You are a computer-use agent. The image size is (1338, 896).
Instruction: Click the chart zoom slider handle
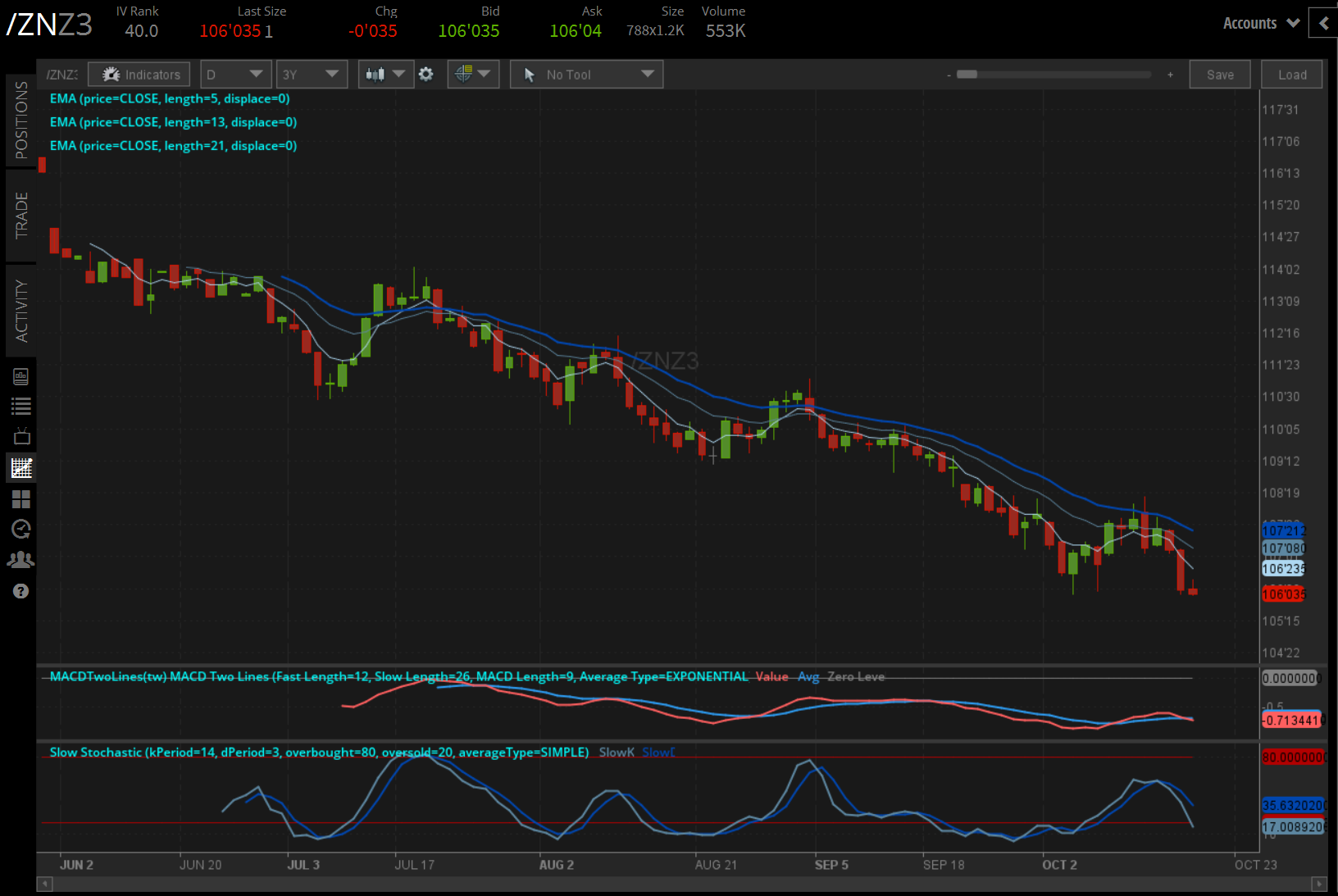tap(967, 75)
